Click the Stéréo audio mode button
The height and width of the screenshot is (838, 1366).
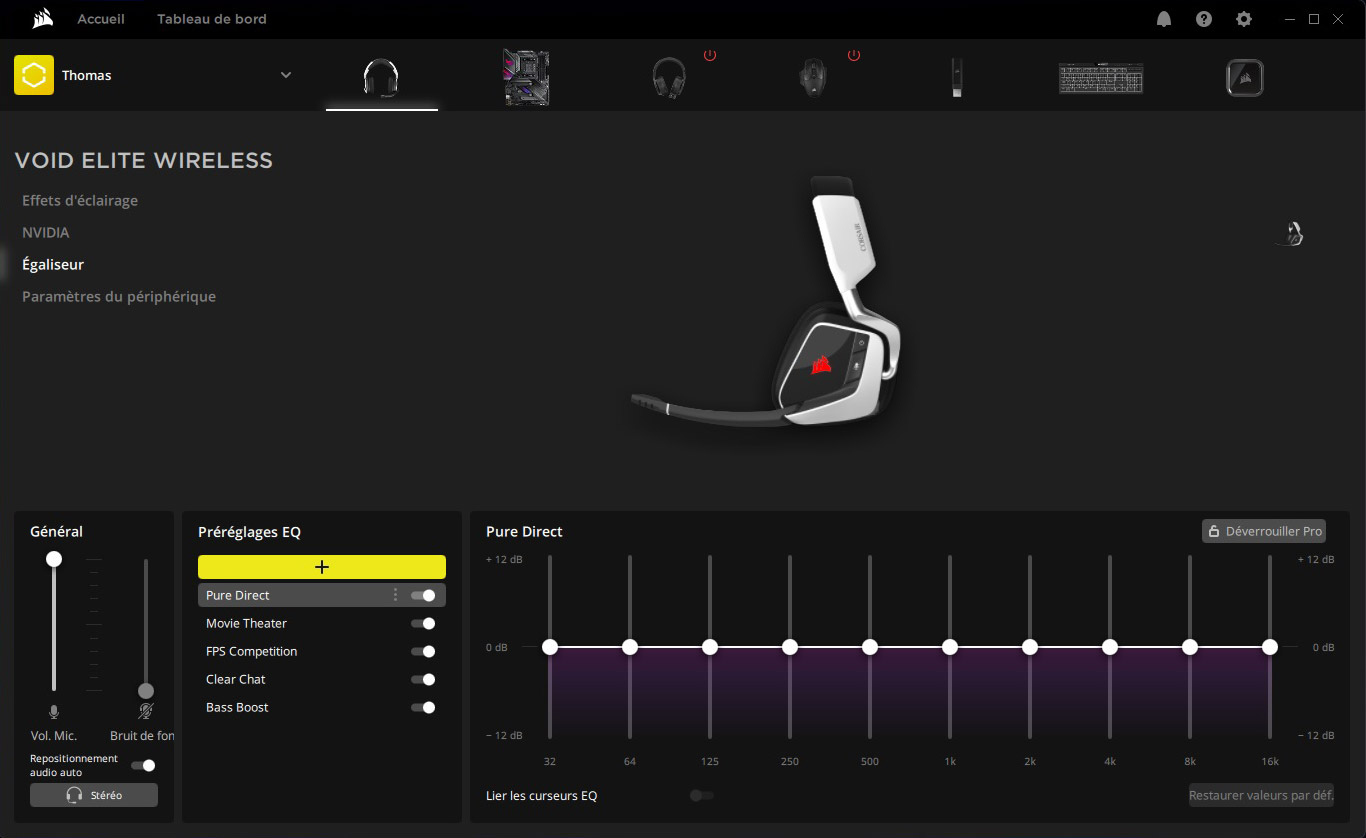94,795
